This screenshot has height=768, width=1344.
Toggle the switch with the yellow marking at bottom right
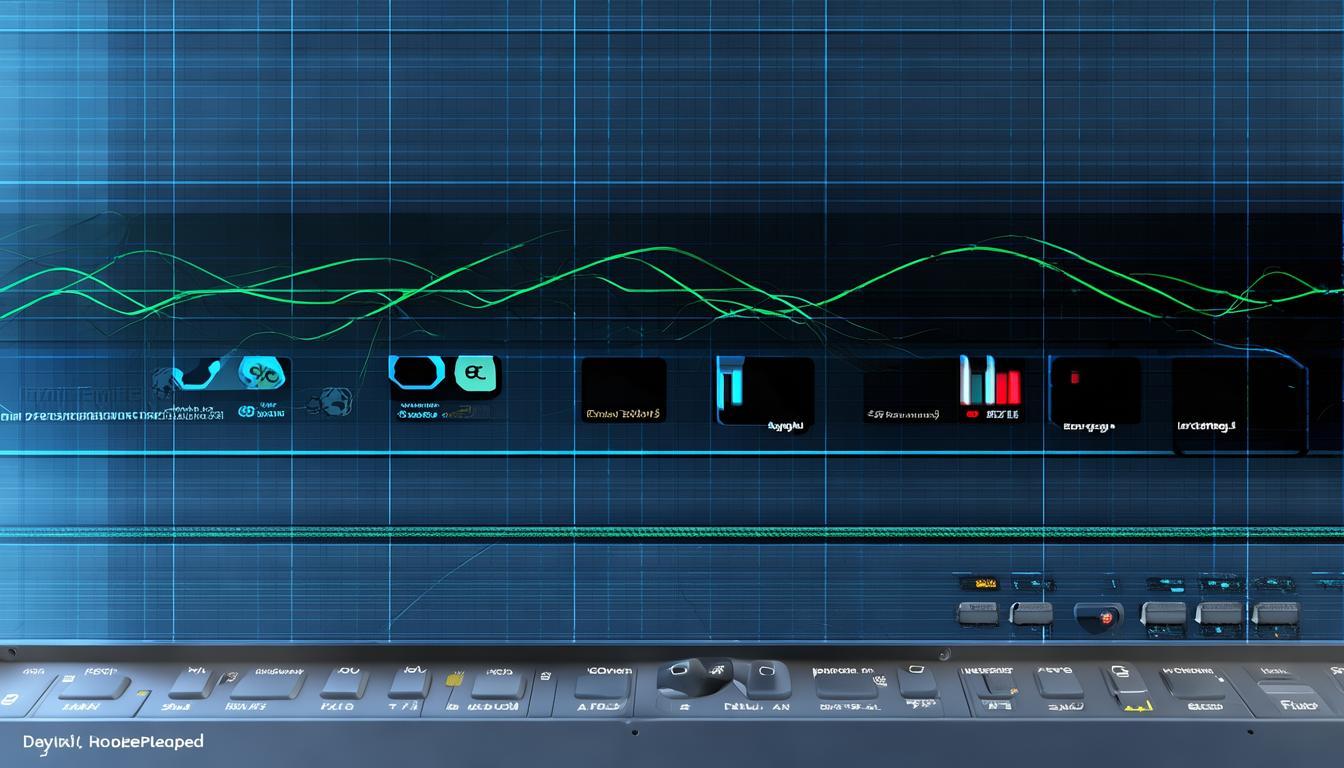[x=1129, y=688]
